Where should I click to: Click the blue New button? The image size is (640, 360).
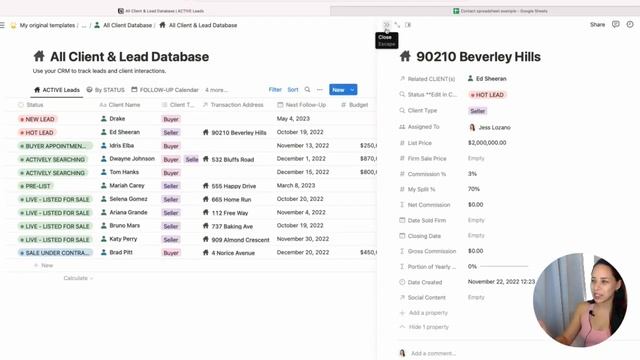(338, 90)
